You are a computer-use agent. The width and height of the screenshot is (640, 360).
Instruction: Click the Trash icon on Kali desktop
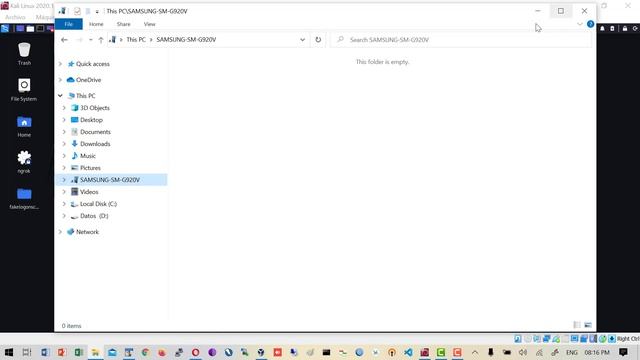[x=24, y=54]
